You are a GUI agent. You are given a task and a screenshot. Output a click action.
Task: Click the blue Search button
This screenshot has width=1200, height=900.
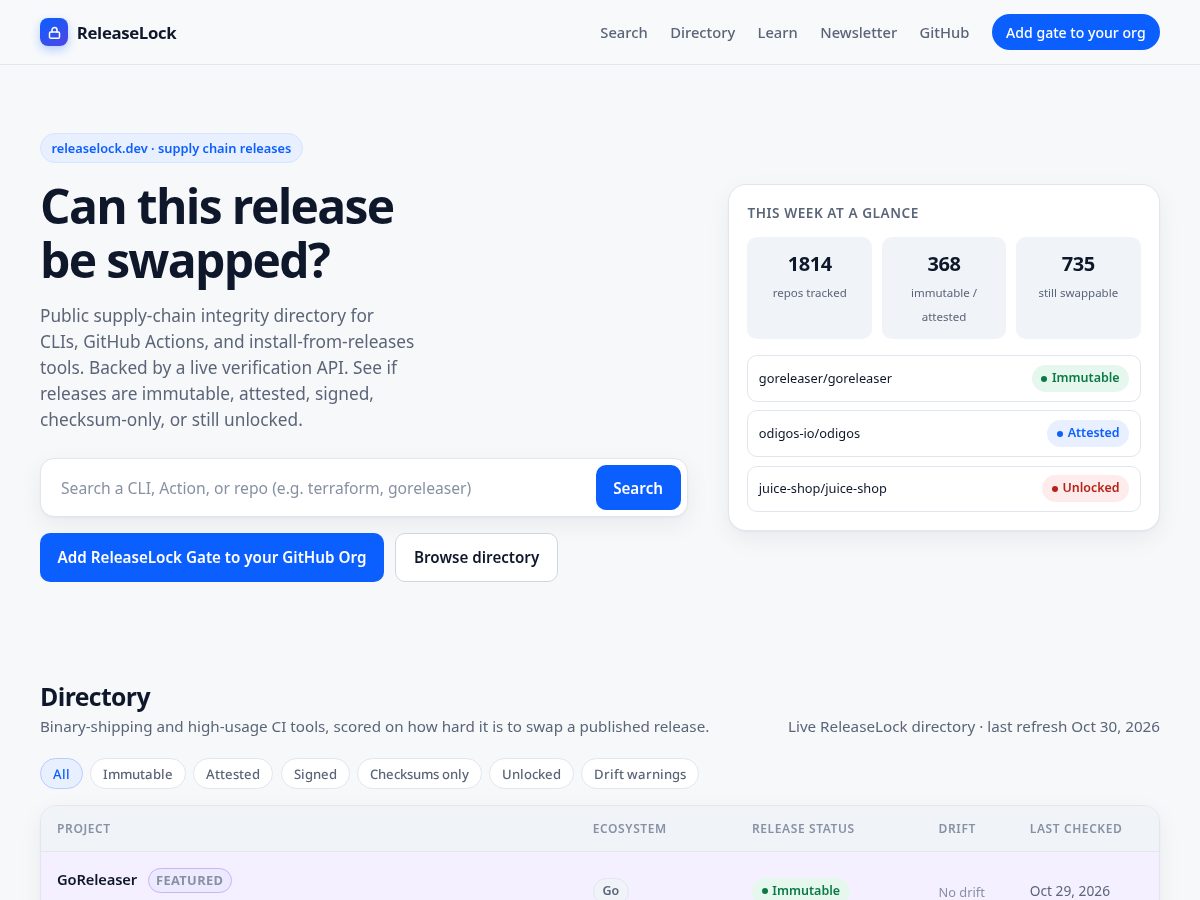pos(638,488)
